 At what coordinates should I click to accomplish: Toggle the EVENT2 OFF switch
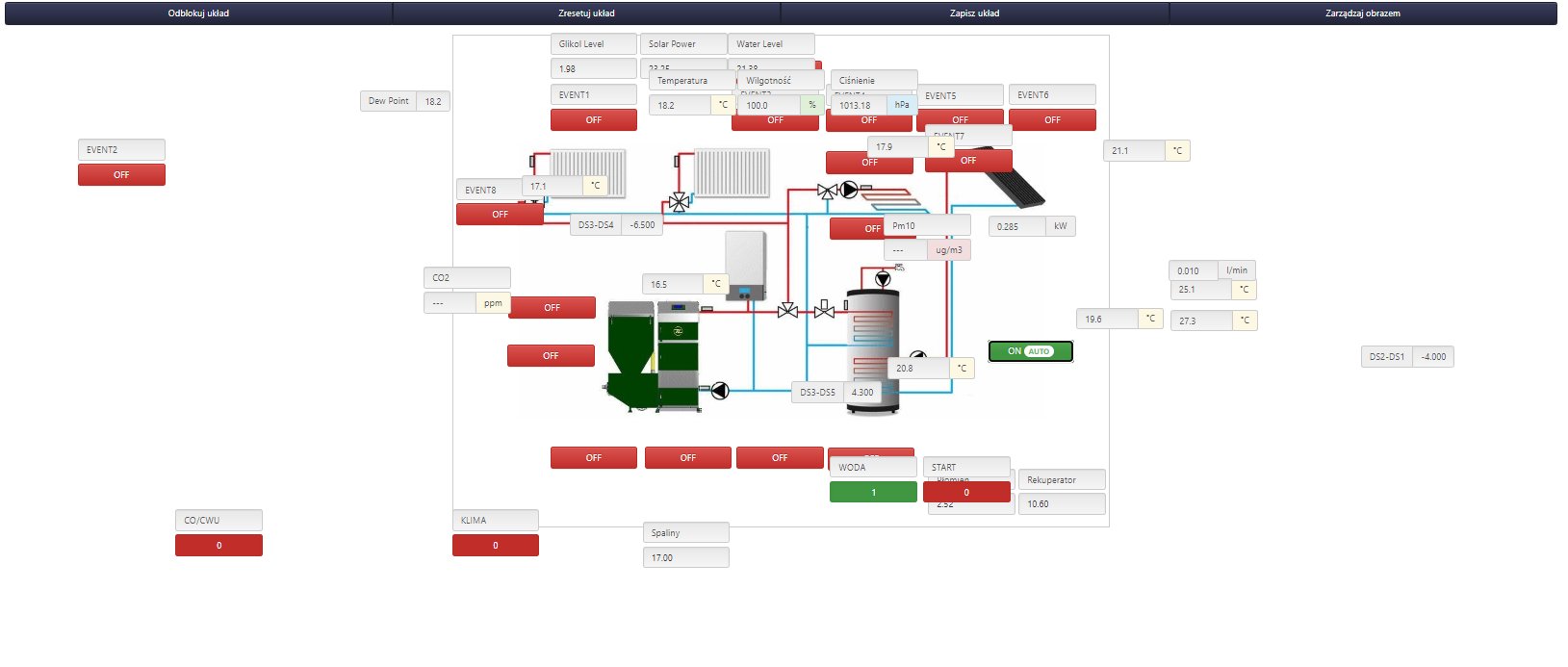121,175
